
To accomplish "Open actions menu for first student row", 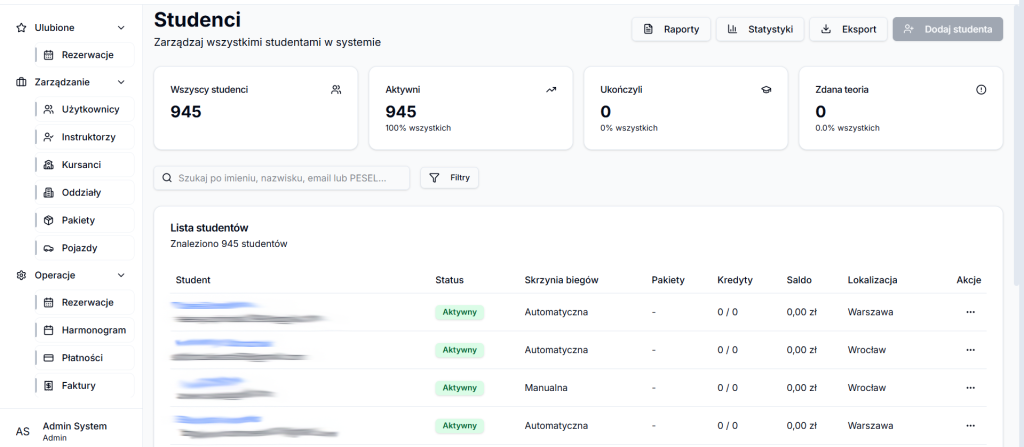I will click(969, 312).
